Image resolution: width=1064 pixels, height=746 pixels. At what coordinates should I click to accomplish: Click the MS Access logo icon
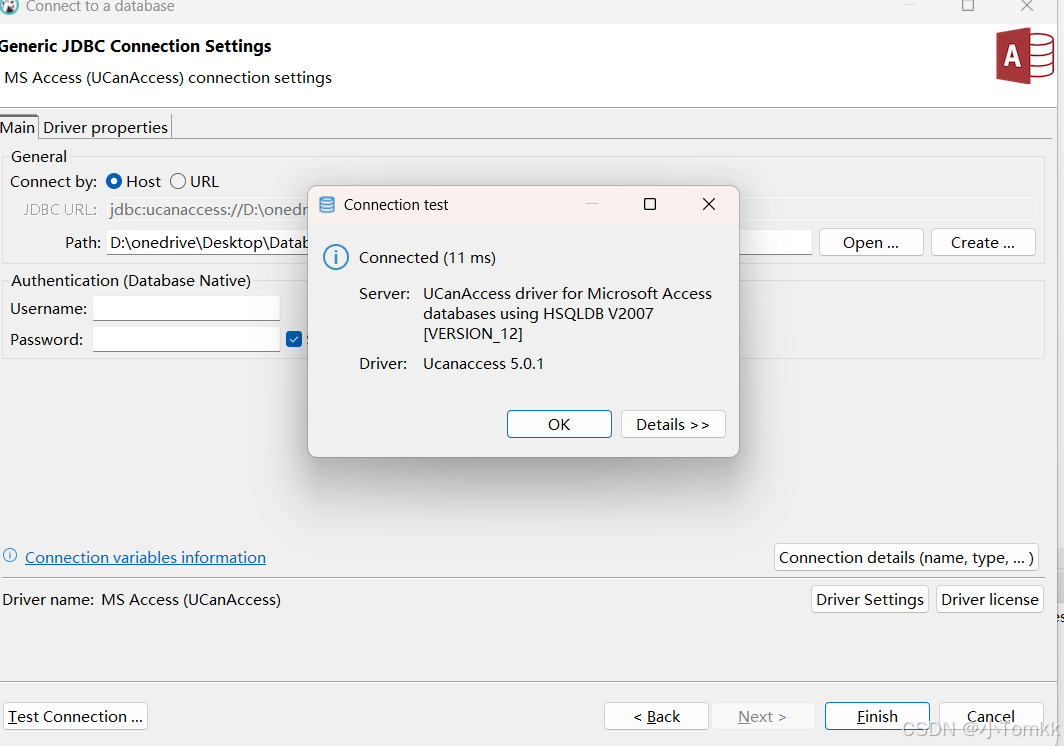(1025, 56)
